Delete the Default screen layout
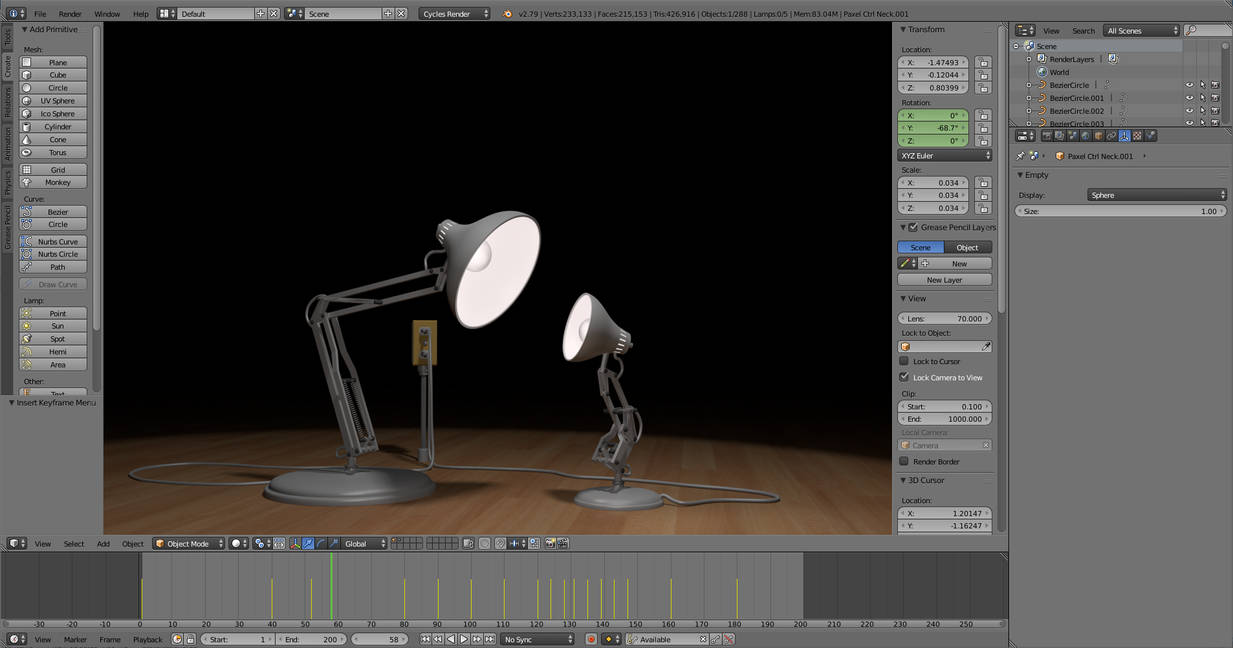This screenshot has height=648, width=1233. 274,14
